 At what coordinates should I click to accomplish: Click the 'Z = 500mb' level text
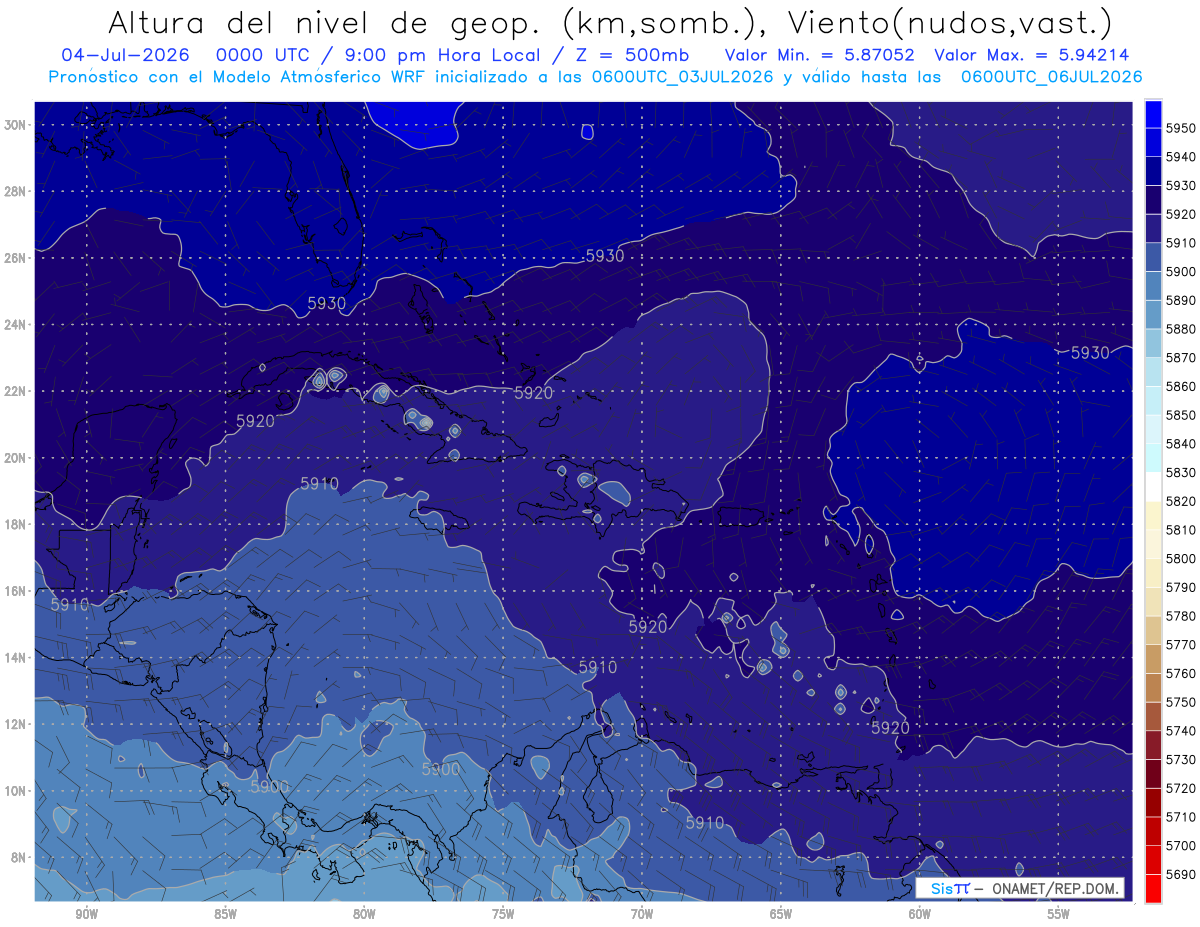coord(632,55)
